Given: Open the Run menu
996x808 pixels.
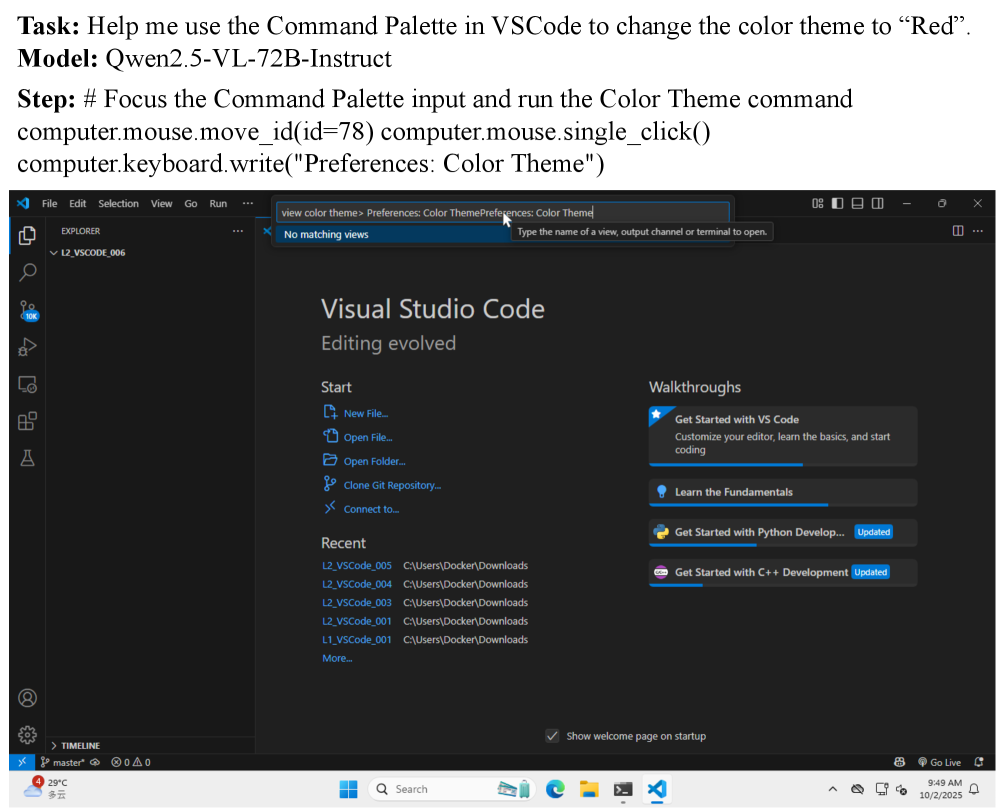Looking at the screenshot, I should (218, 203).
